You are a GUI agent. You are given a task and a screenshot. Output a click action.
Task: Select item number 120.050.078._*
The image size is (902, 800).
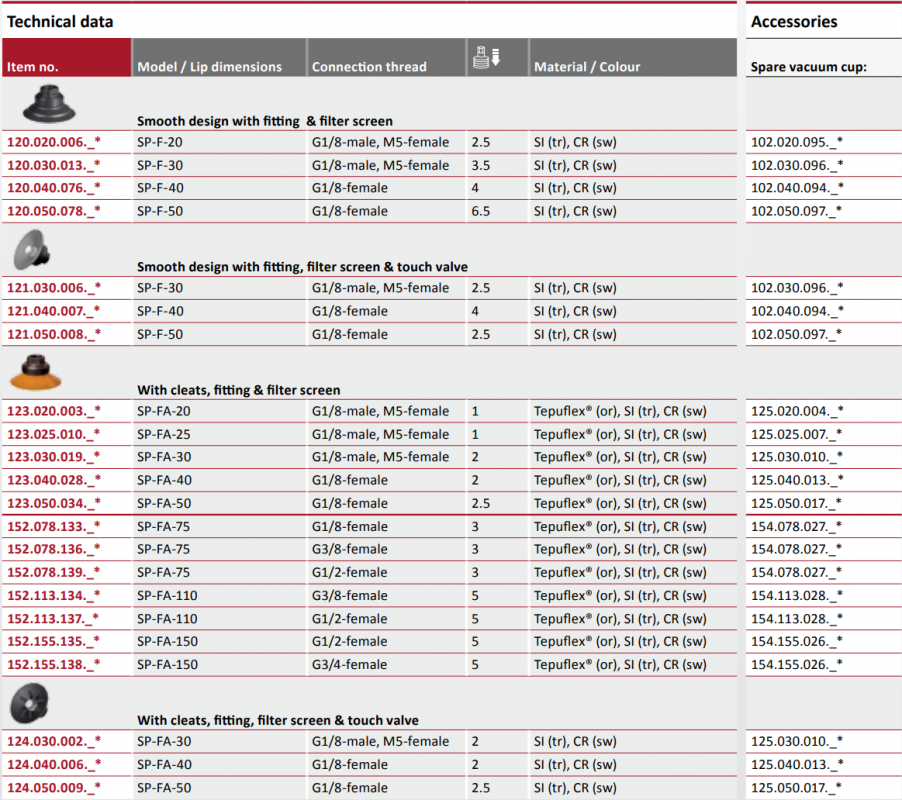(x=53, y=211)
